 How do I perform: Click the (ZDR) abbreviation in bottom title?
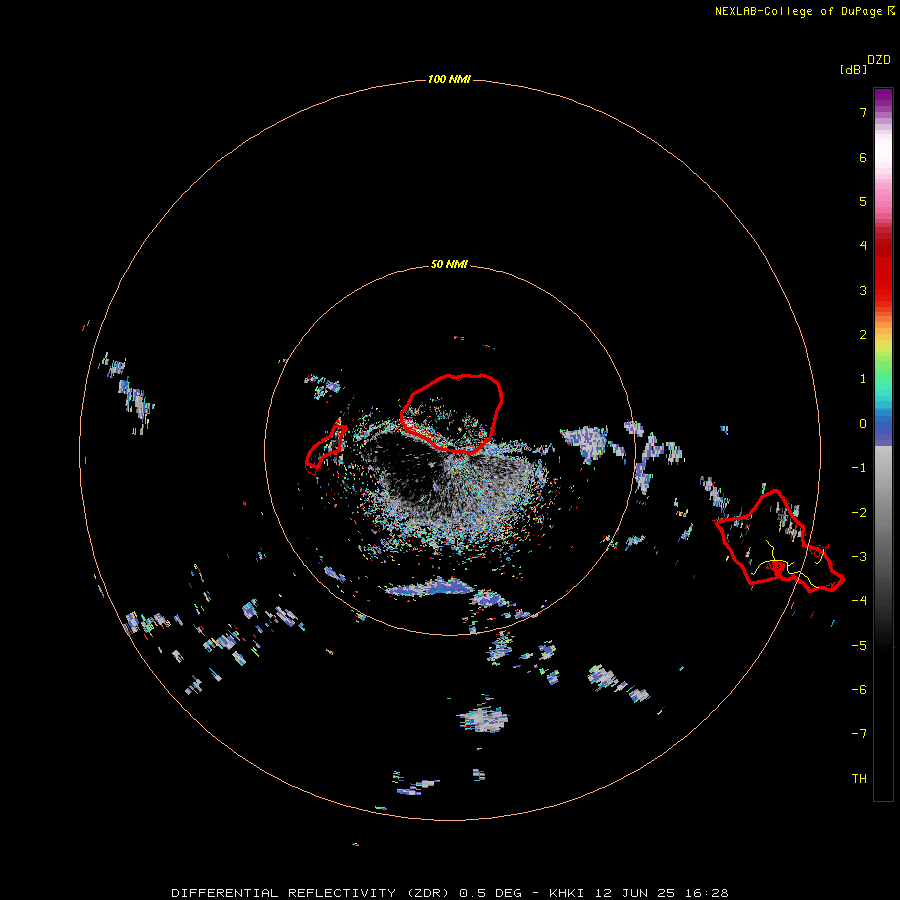[x=430, y=893]
